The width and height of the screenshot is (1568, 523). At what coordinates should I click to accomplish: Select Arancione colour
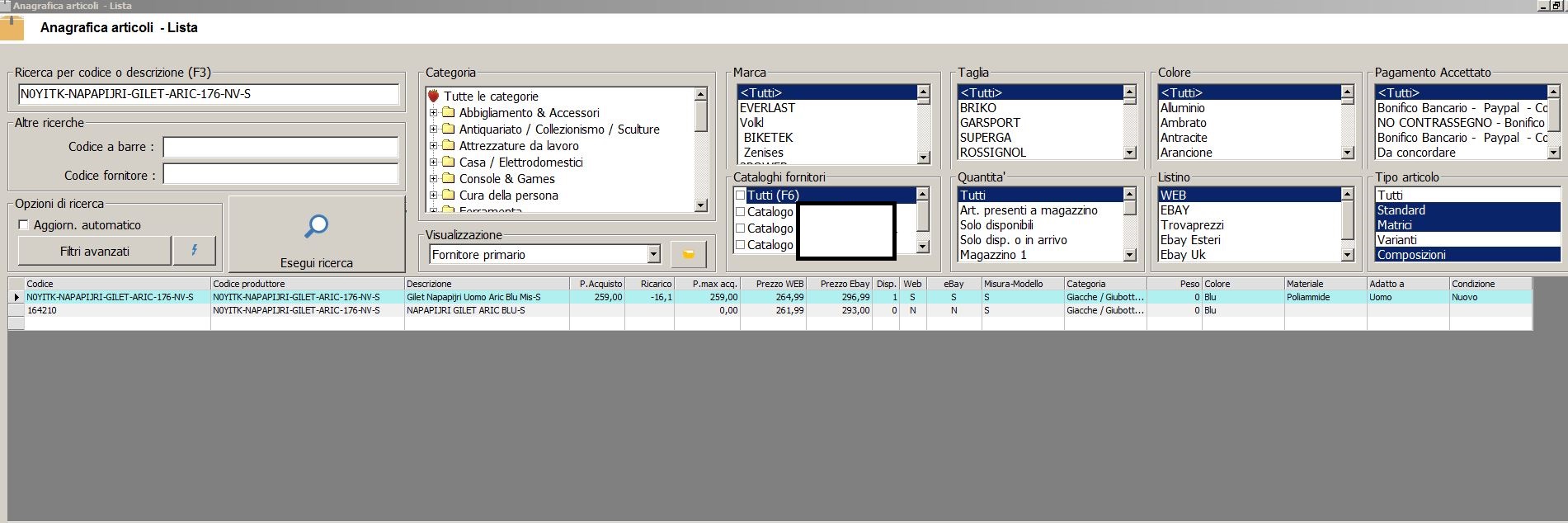click(x=1249, y=153)
